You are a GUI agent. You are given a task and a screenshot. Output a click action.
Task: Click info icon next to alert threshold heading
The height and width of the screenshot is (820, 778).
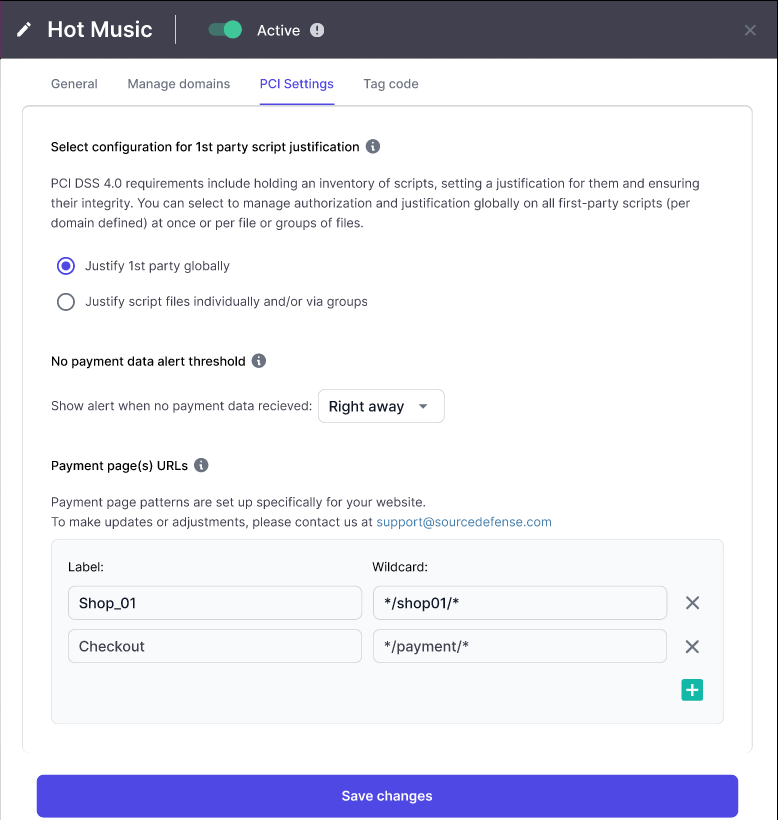[x=259, y=361]
